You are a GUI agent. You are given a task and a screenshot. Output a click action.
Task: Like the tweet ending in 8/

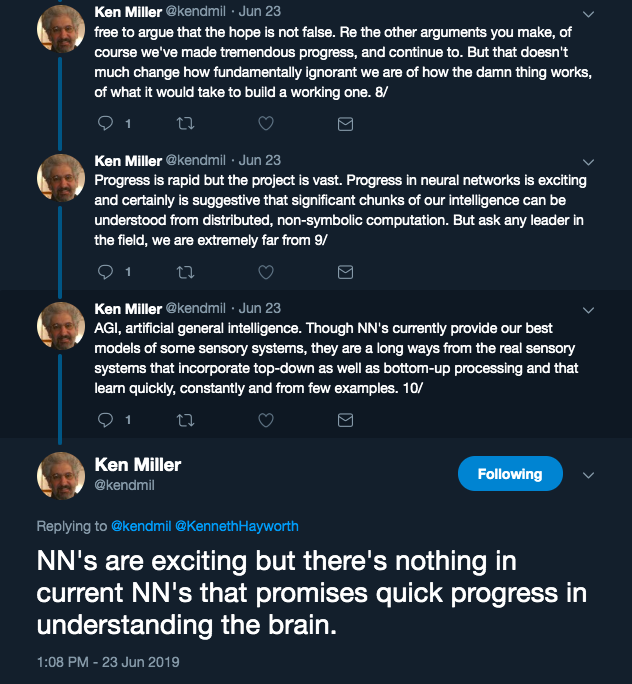[x=266, y=123]
